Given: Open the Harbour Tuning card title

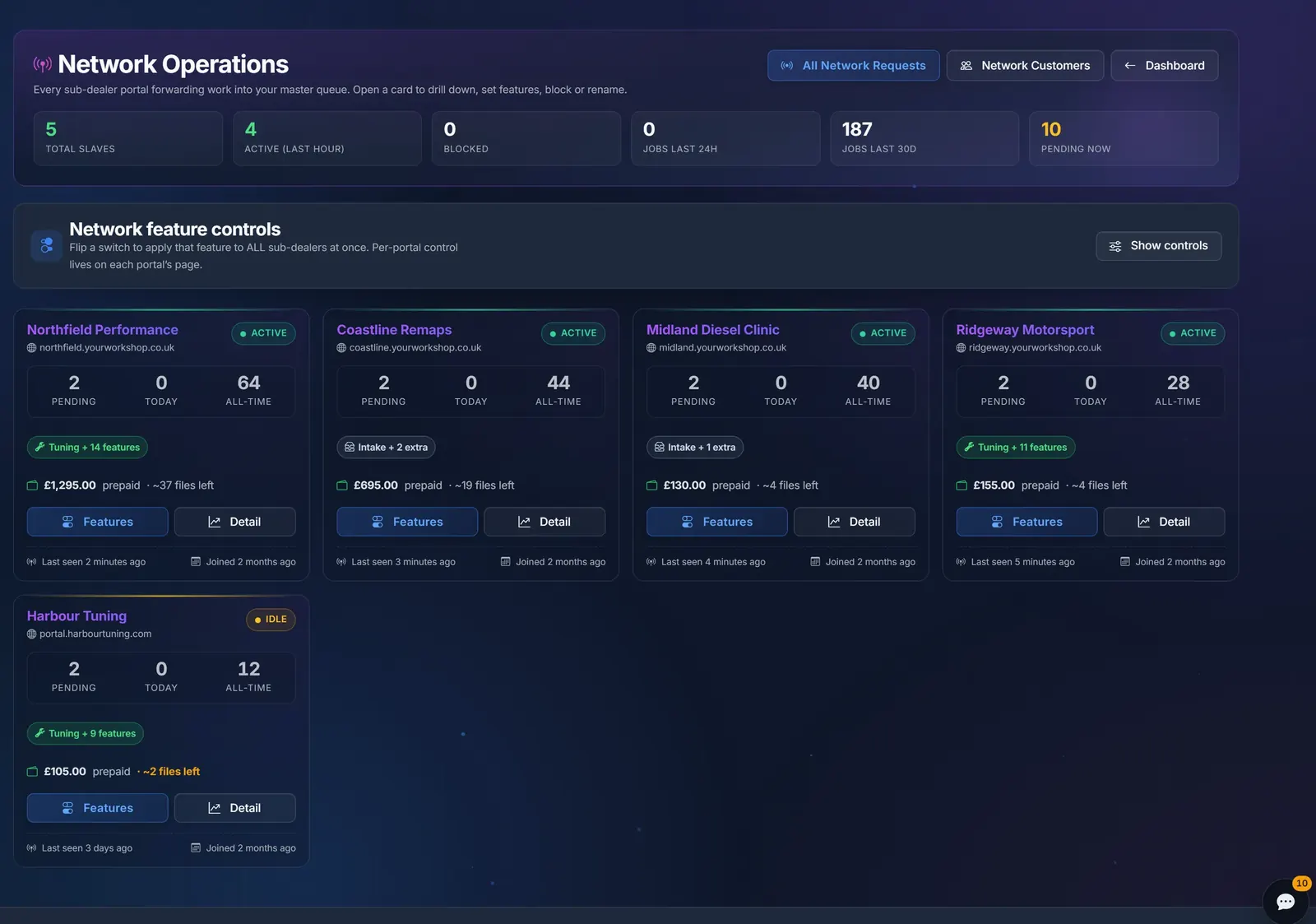Looking at the screenshot, I should coord(76,616).
